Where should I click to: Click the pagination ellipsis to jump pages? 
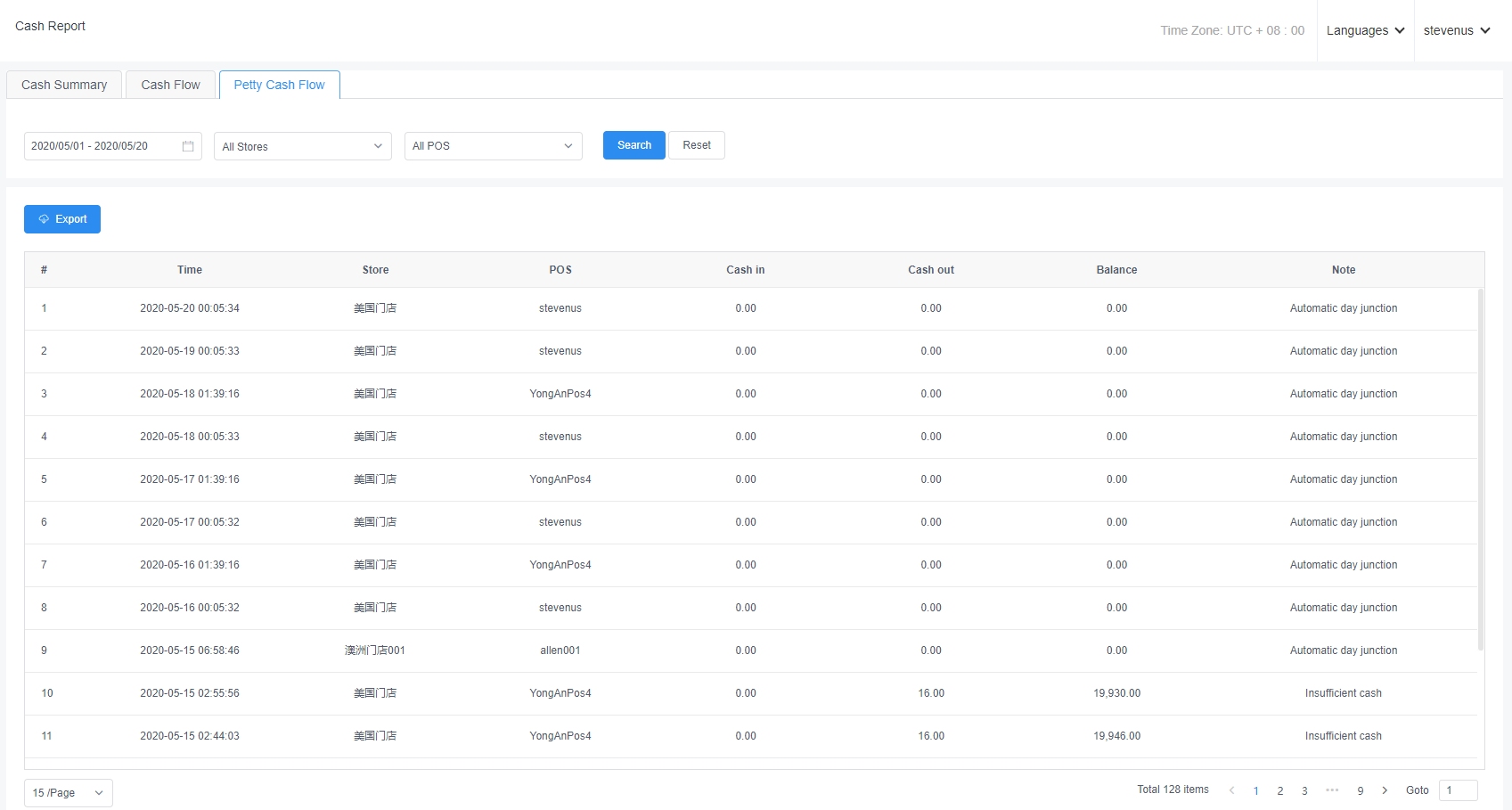(x=1332, y=790)
